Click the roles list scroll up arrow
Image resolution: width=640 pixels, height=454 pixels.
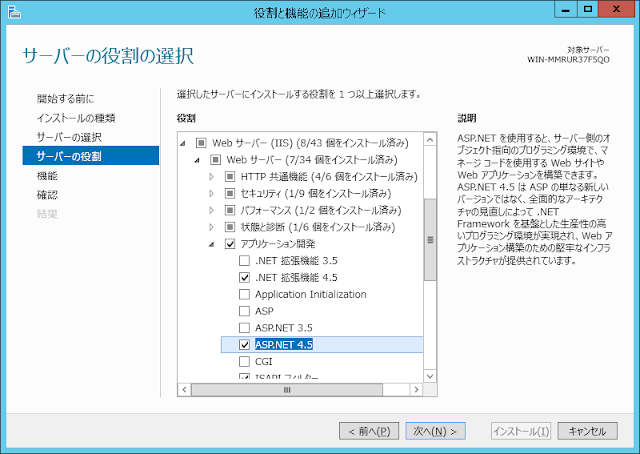[430, 140]
